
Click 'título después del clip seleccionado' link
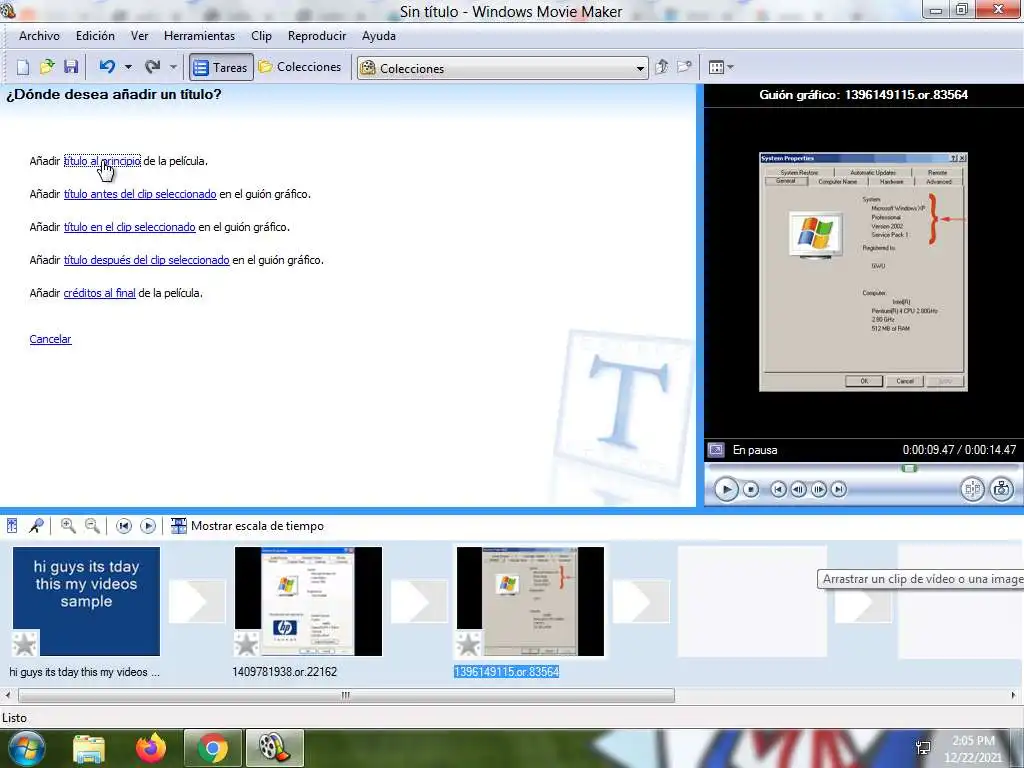coord(146,260)
